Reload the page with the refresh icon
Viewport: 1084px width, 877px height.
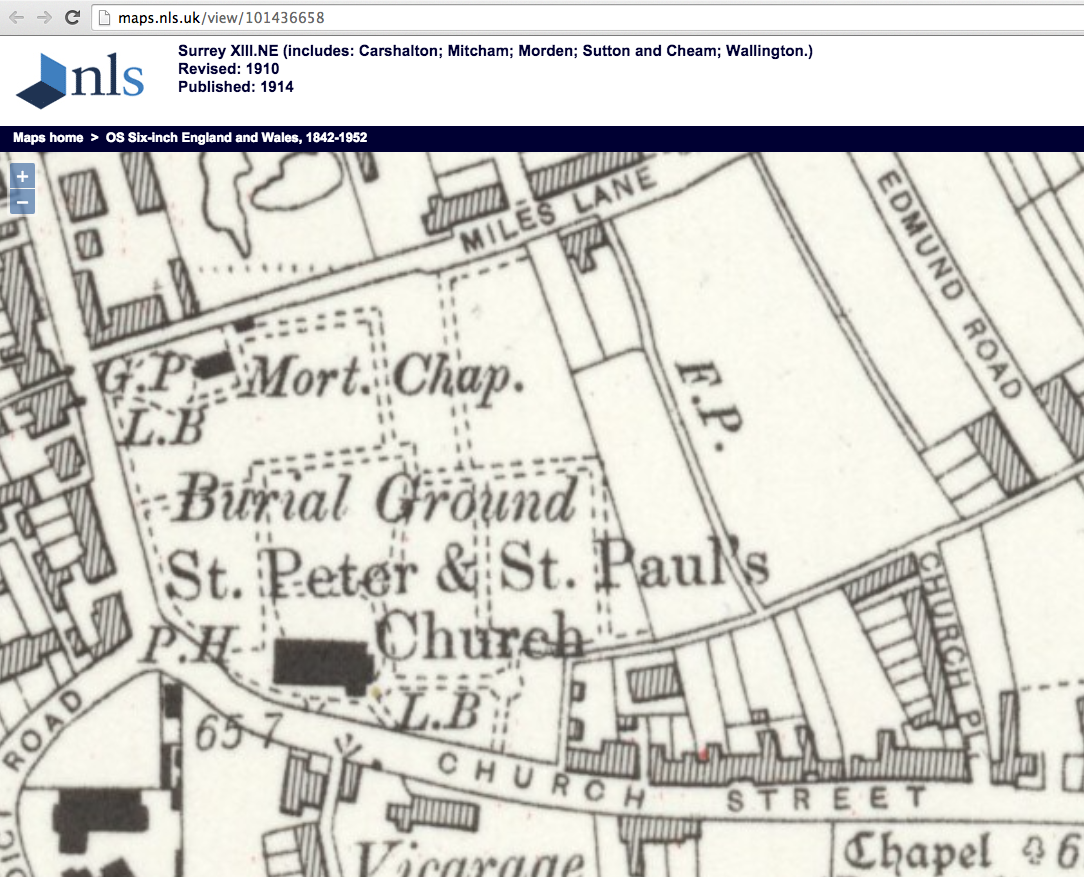[72, 17]
